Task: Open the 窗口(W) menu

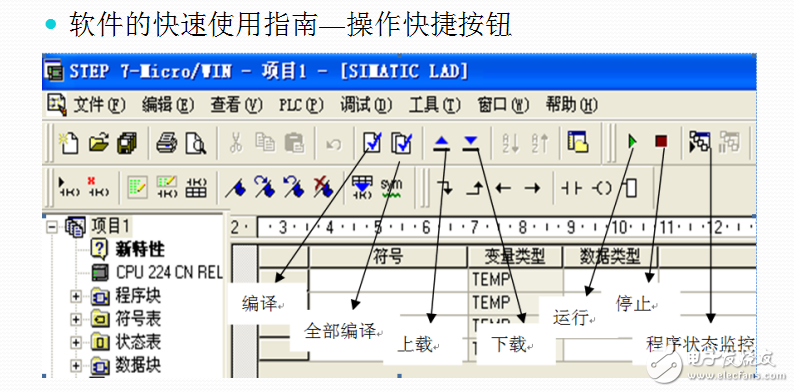Action: point(503,105)
